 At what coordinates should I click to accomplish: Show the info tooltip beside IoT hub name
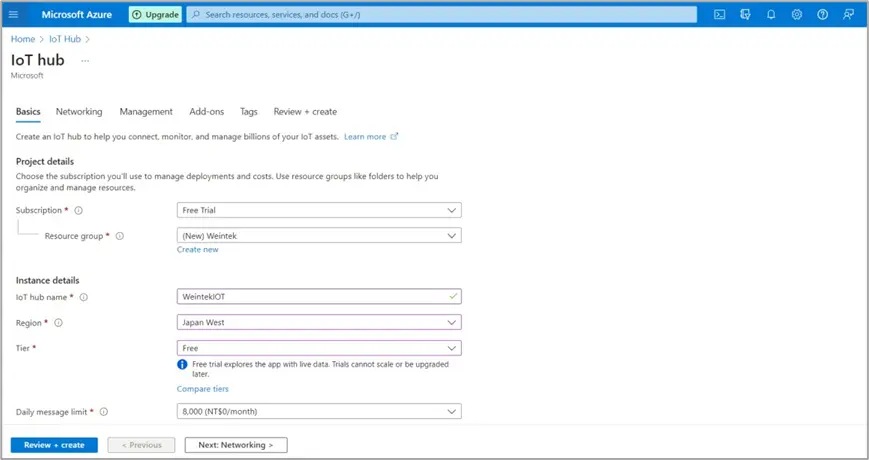point(84,297)
